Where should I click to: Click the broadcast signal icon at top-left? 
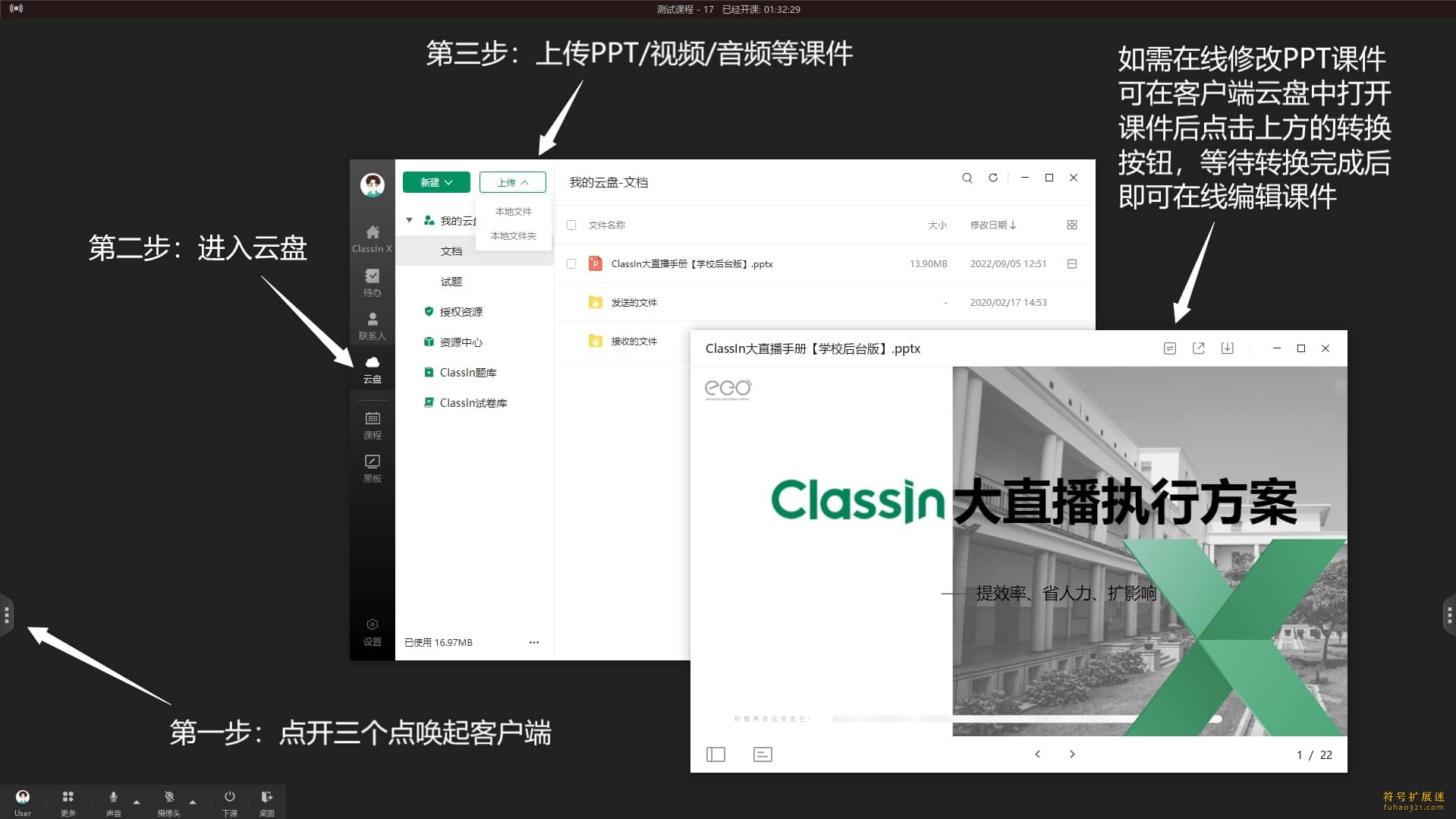[x=16, y=8]
